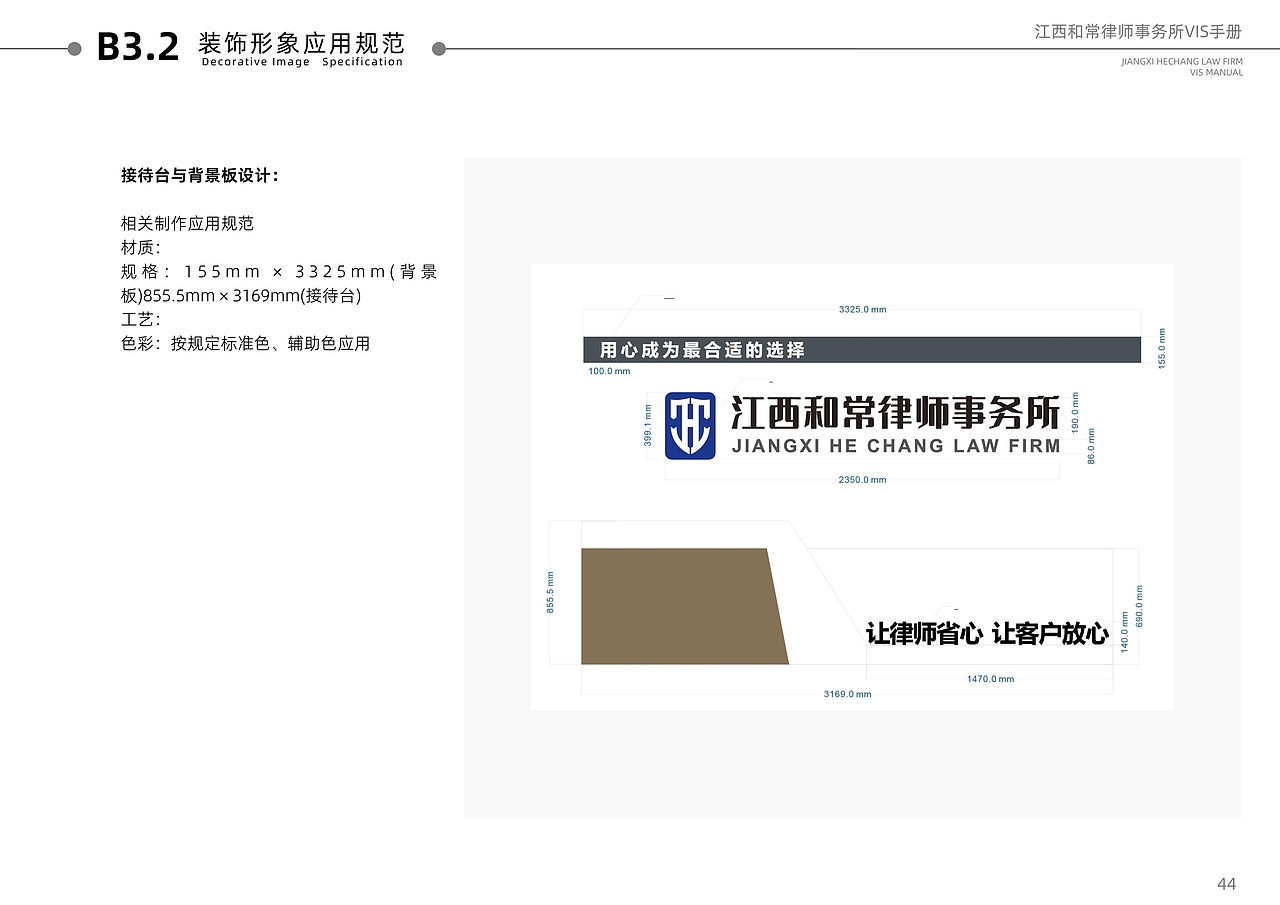Click the subtitle Decorative Image Specification
The width and height of the screenshot is (1280, 905).
pyautogui.click(x=302, y=62)
